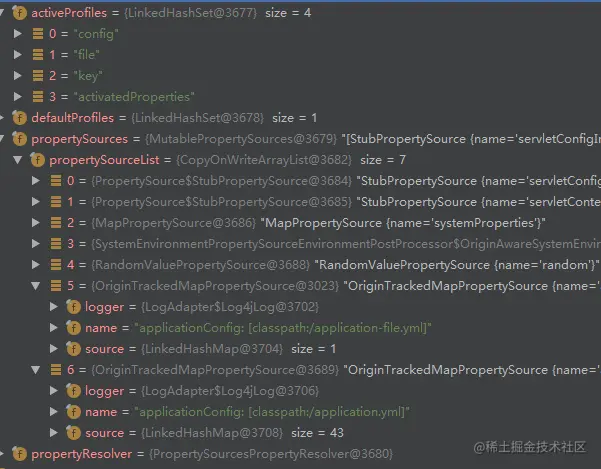Expand name of application.yml source
Screen dimensions: 601x469
(x=54, y=412)
